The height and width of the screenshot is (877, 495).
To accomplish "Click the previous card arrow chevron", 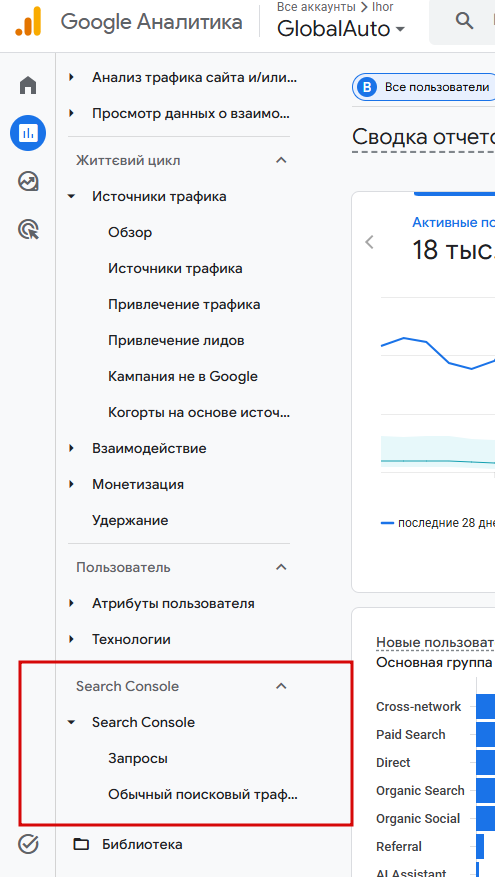I will coord(369,242).
